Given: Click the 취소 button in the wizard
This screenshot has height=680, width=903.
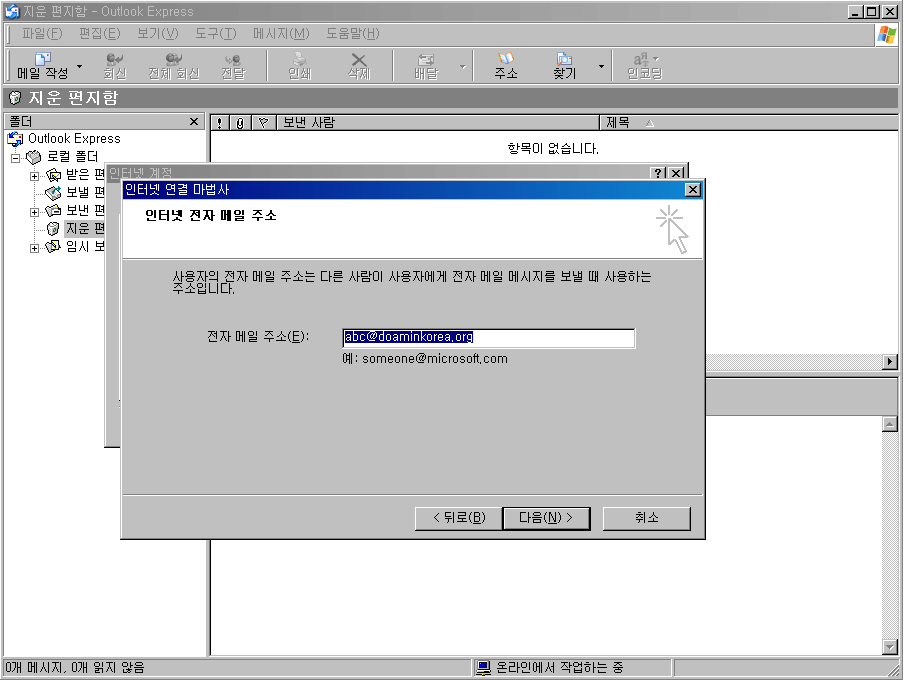Looking at the screenshot, I should click(647, 518).
